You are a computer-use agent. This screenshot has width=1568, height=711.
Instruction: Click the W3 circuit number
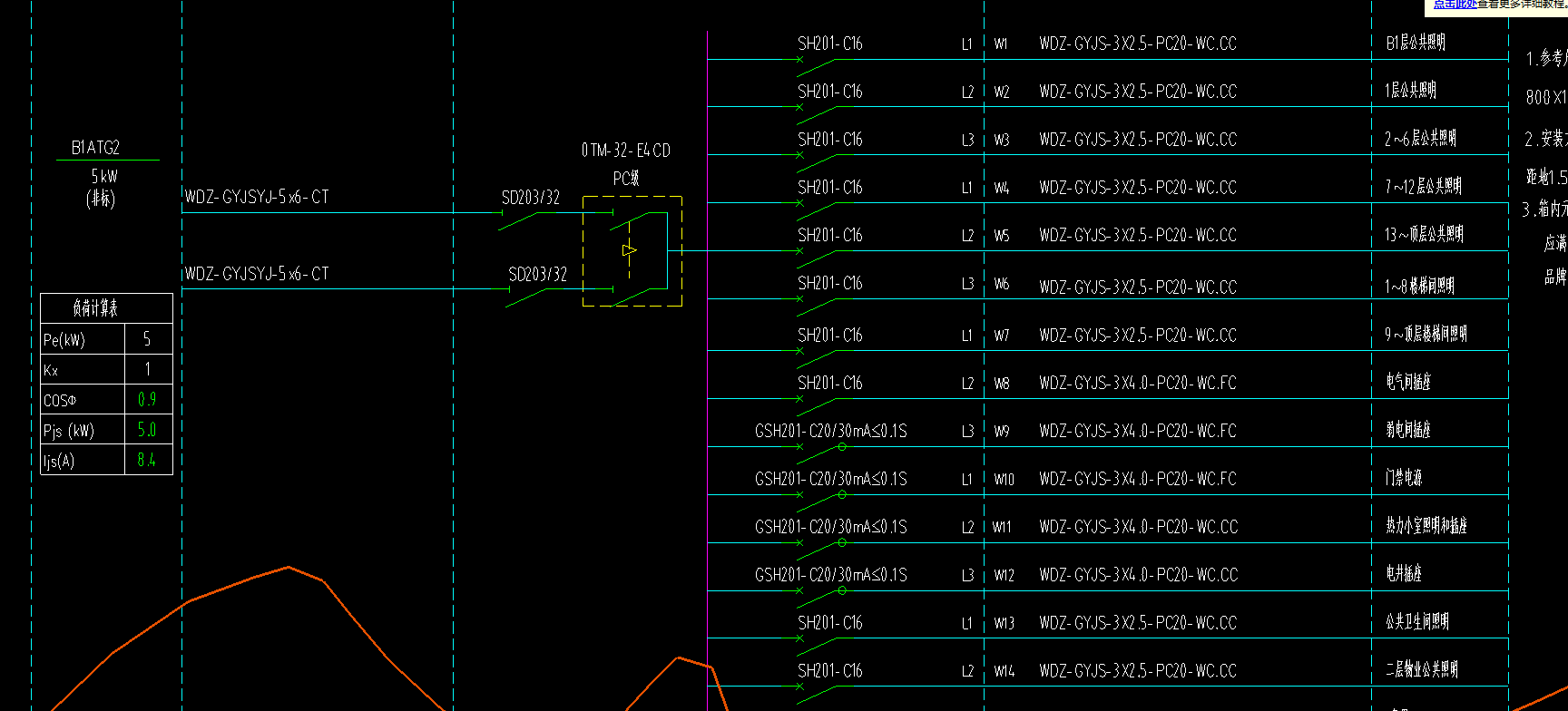[x=1002, y=140]
